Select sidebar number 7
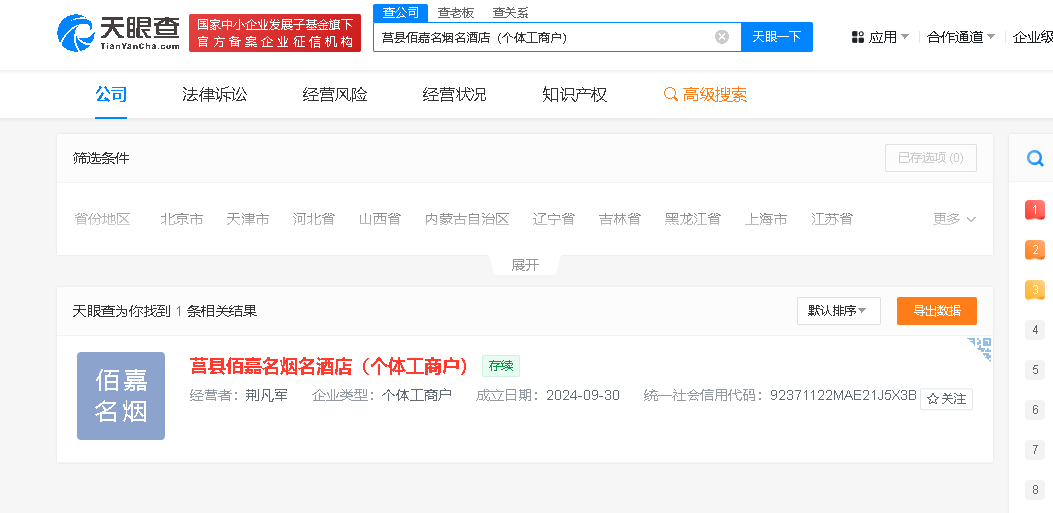 pos(1035,449)
